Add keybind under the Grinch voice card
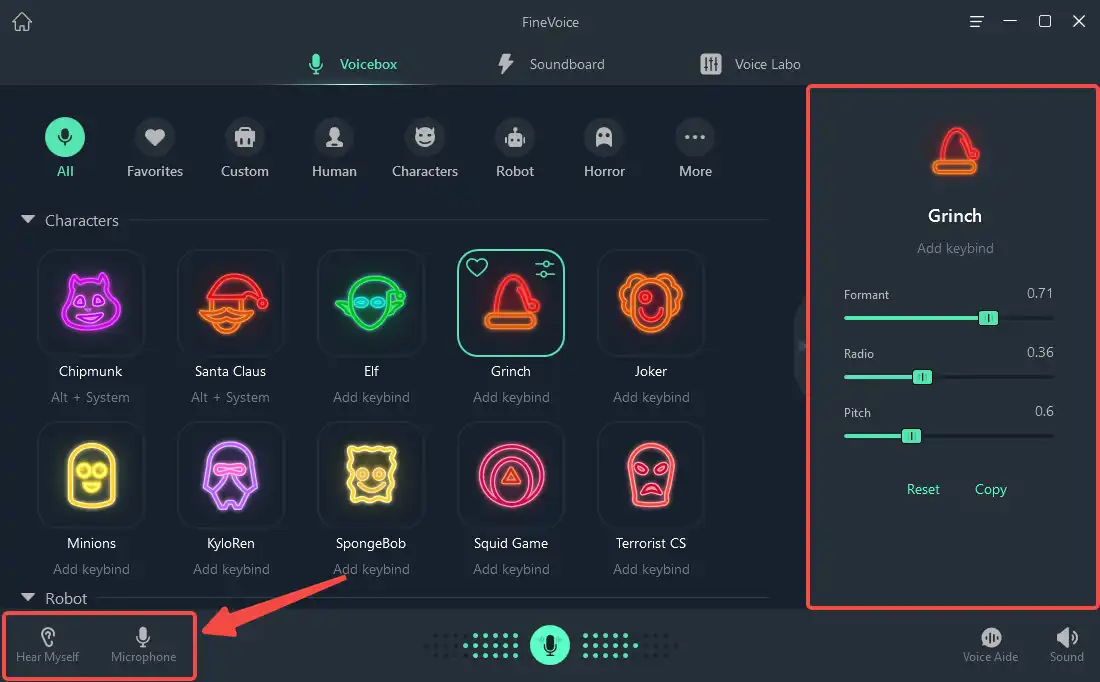This screenshot has height=682, width=1100. tap(511, 397)
